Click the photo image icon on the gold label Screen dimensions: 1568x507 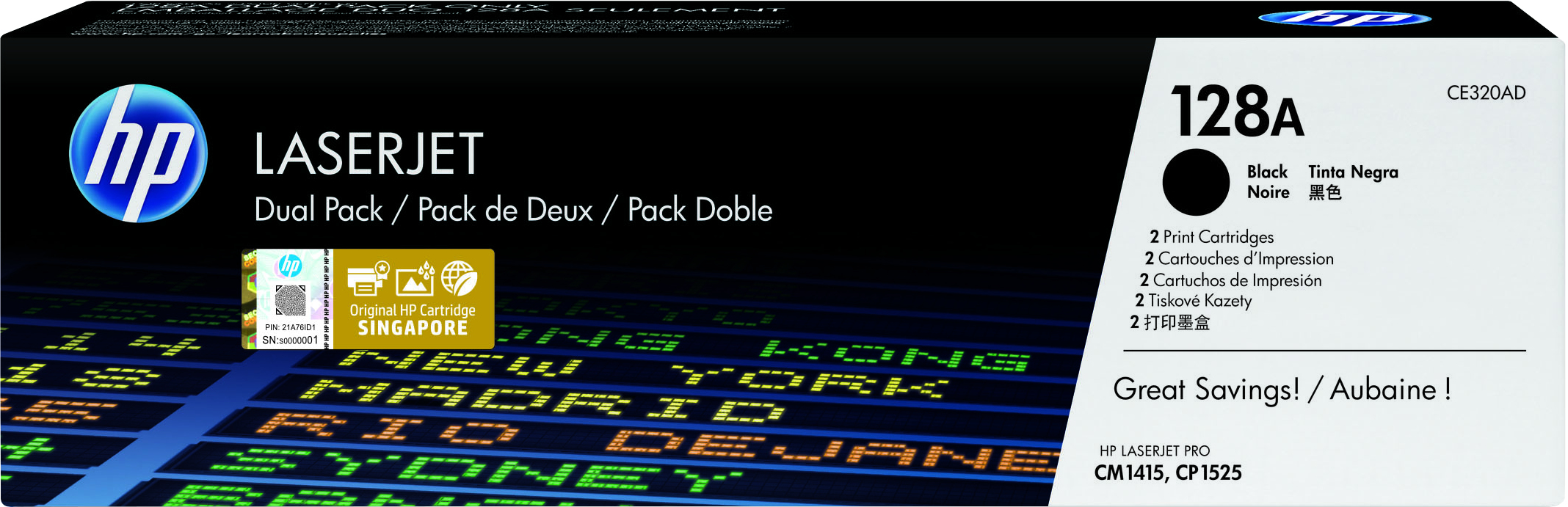pos(415,280)
